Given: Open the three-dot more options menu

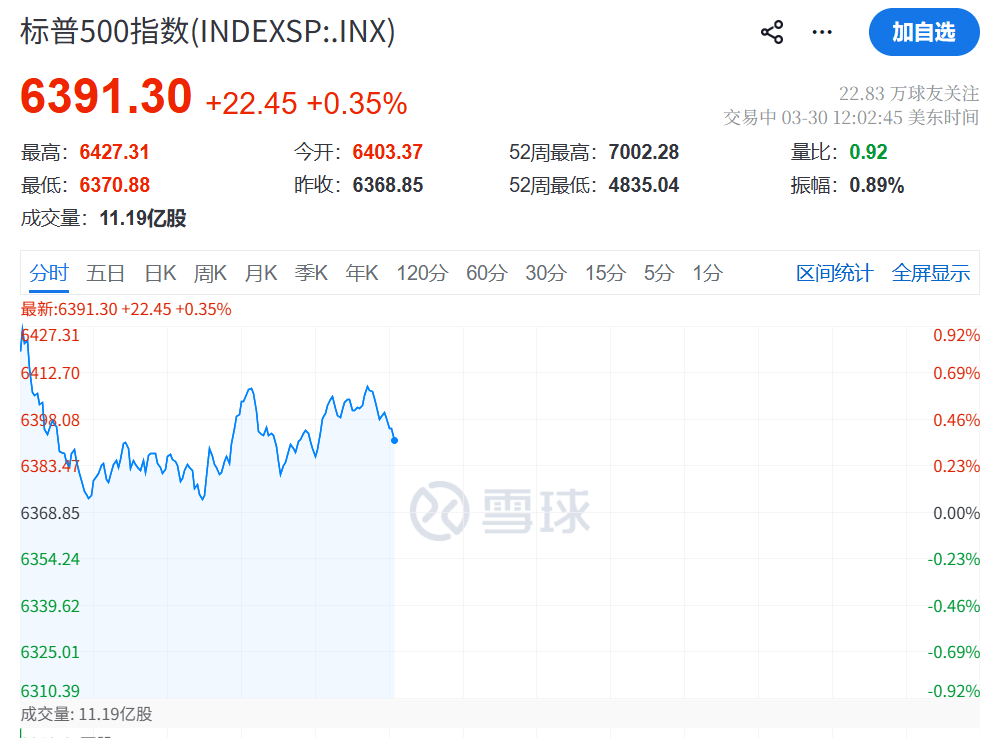Looking at the screenshot, I should [x=822, y=32].
